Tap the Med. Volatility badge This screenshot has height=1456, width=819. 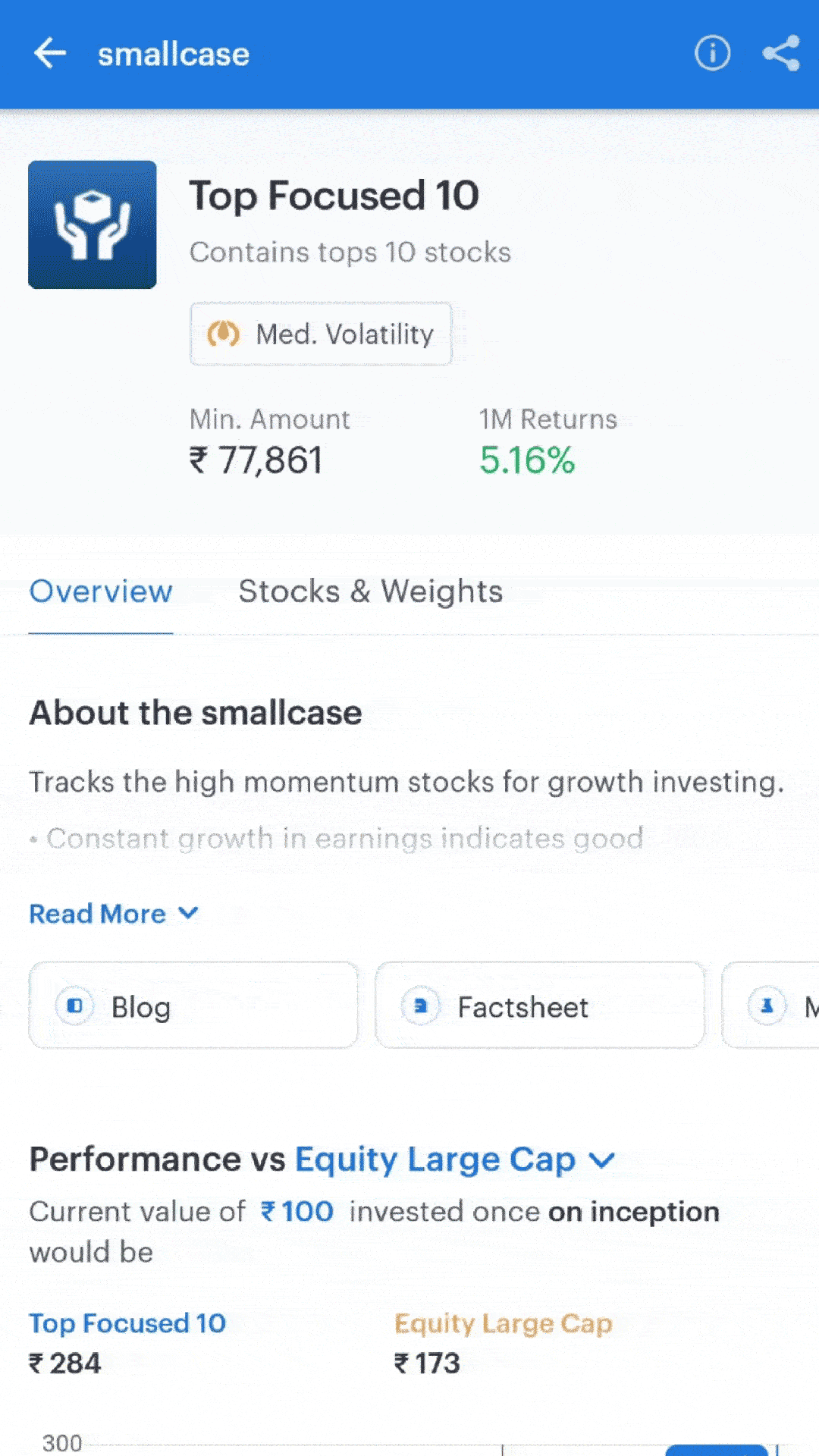coord(321,334)
